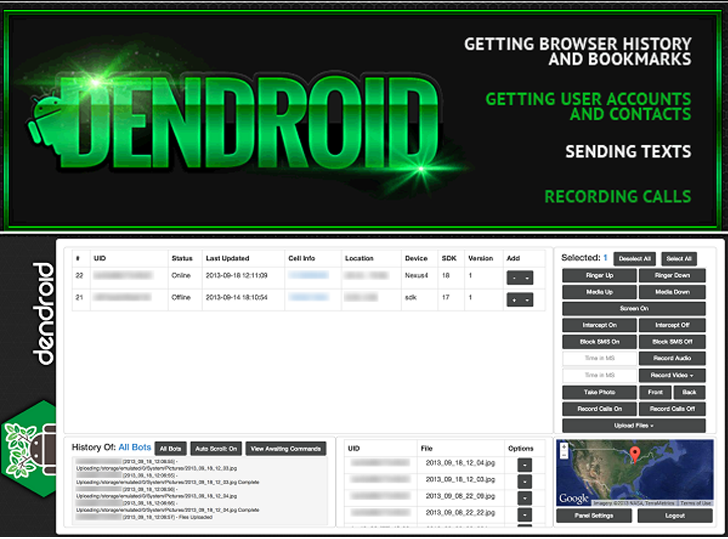This screenshot has height=539, width=728.
Task: Open options dropdown for 2013_09_18_12_03.jpg
Action: [525, 481]
